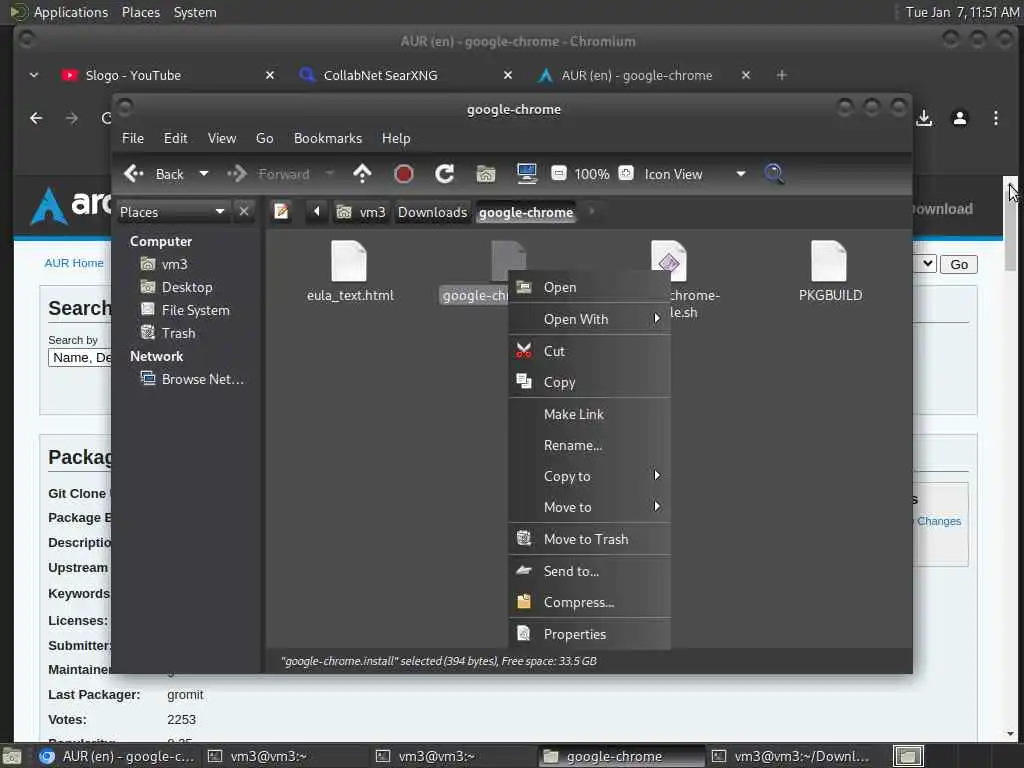Viewport: 1024px width, 768px height.
Task: Choose Make Link in the context menu
Action: pyautogui.click(x=589, y=414)
